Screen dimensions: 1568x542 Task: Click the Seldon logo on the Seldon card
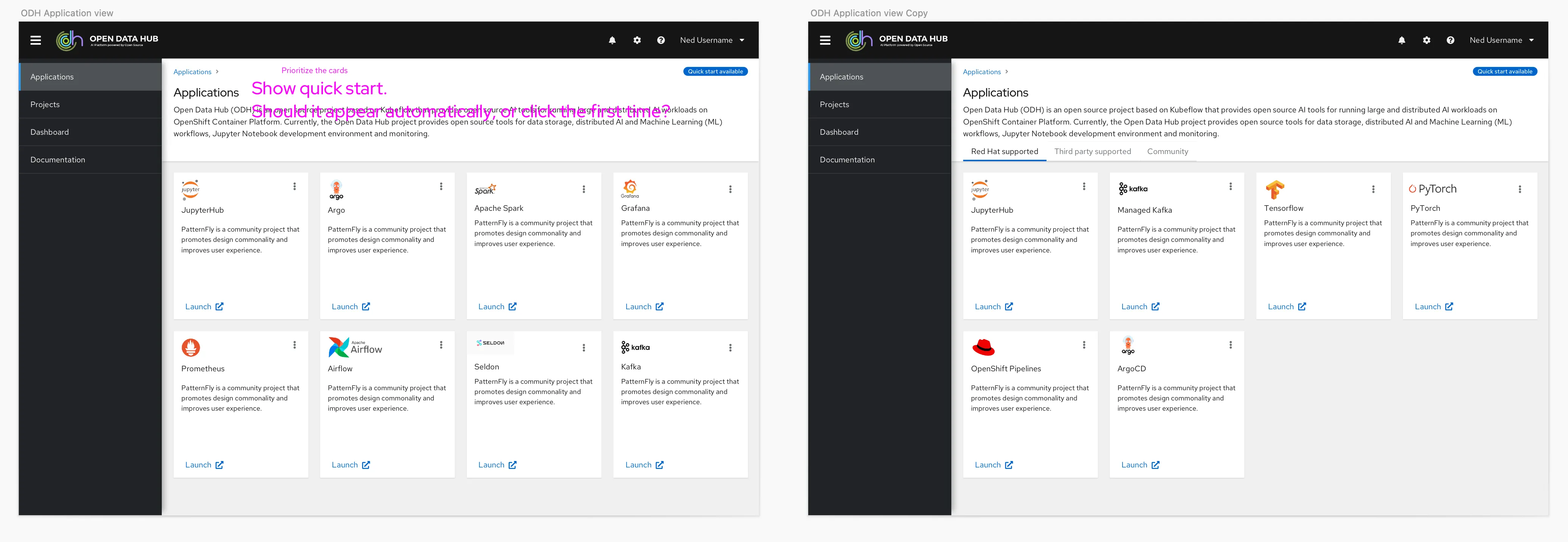point(490,343)
